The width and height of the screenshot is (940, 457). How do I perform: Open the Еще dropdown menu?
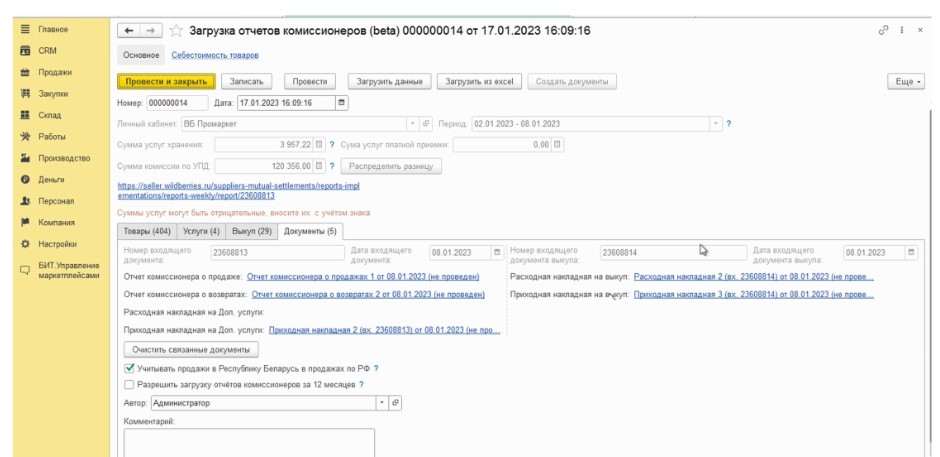coord(905,81)
